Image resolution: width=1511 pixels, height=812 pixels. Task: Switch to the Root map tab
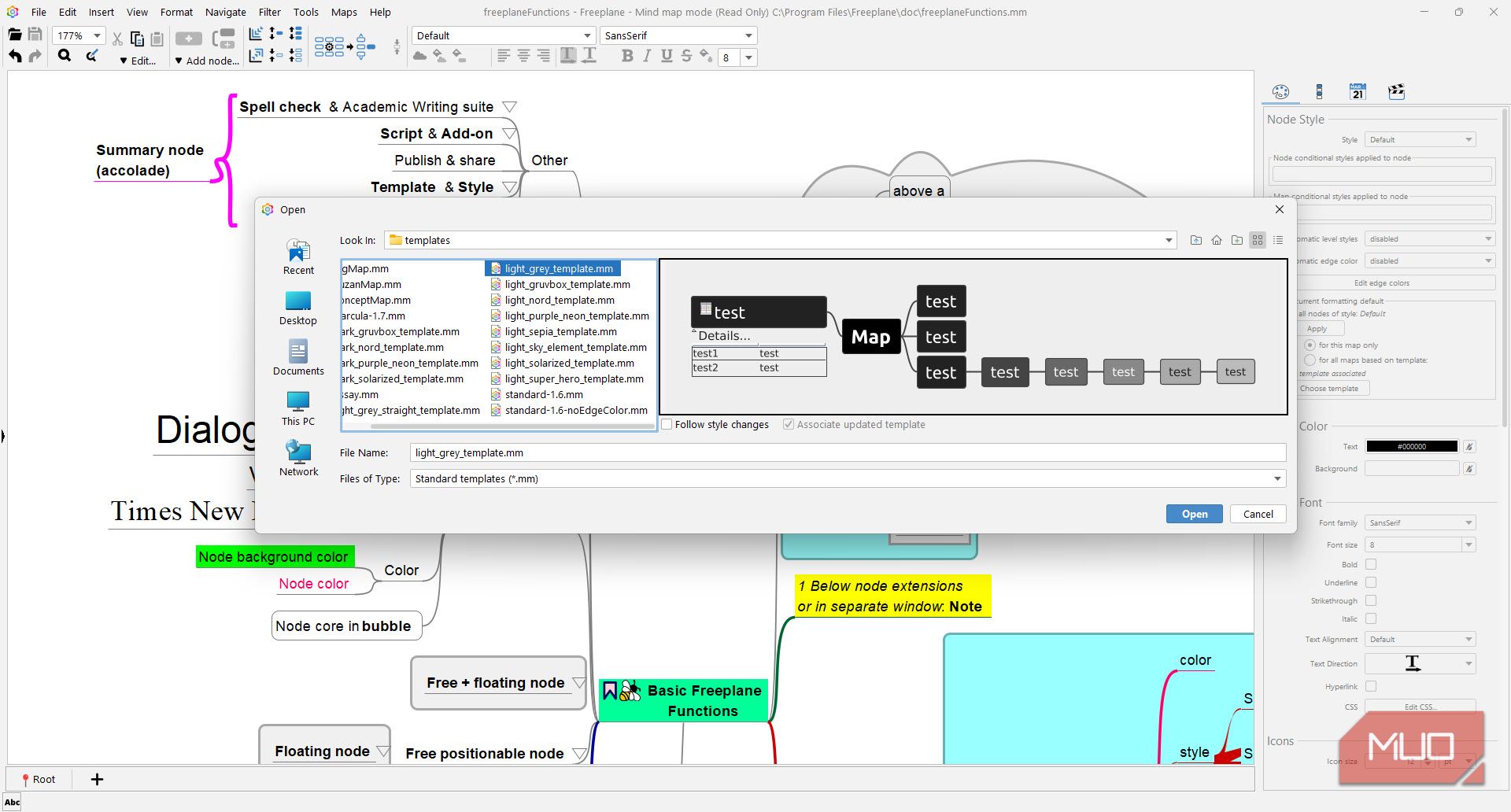tap(39, 779)
